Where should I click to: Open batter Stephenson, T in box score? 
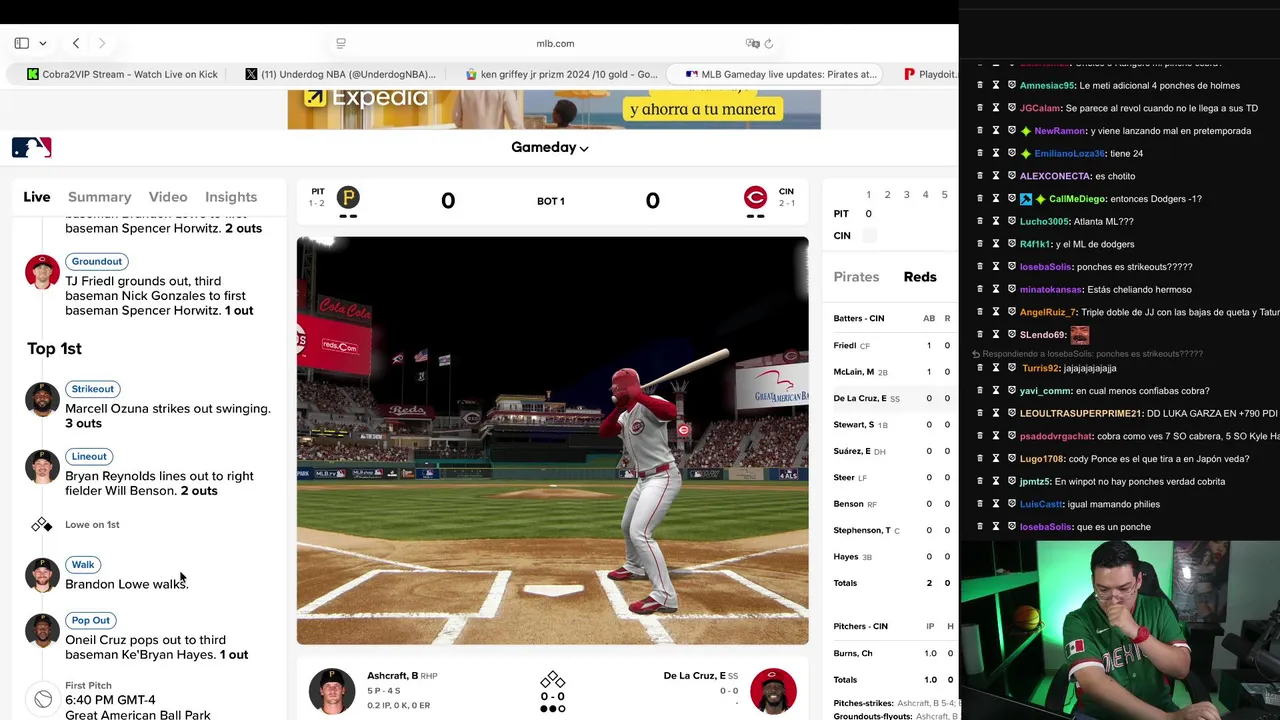coord(862,530)
